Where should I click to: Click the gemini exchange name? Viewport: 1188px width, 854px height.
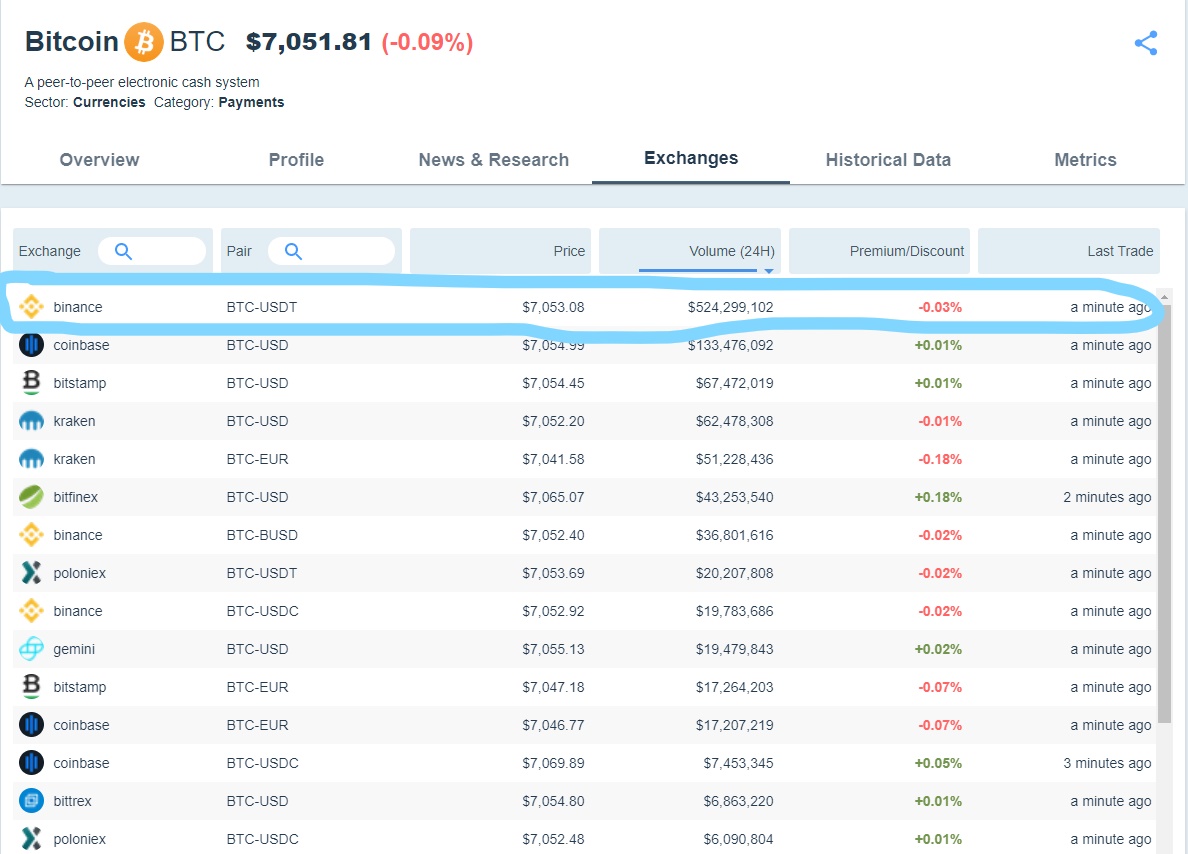[74, 649]
